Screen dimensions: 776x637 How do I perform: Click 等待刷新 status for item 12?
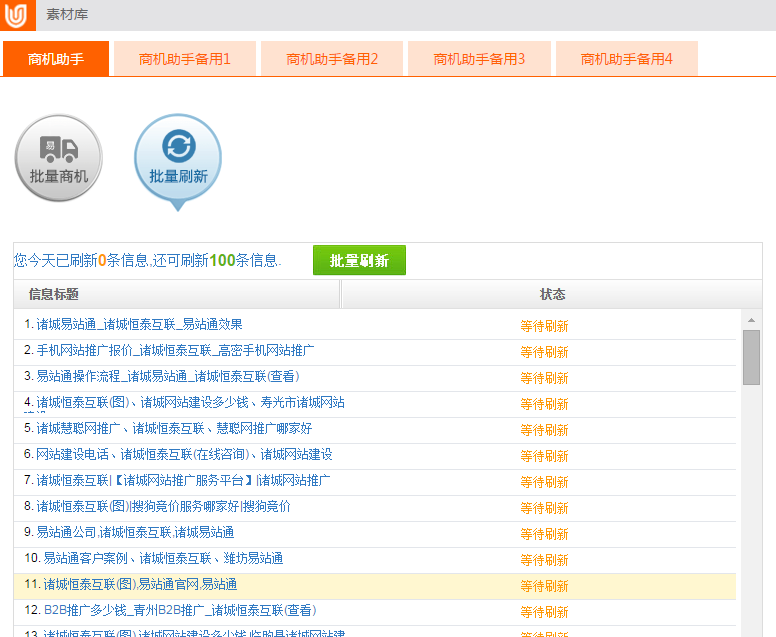click(x=544, y=612)
